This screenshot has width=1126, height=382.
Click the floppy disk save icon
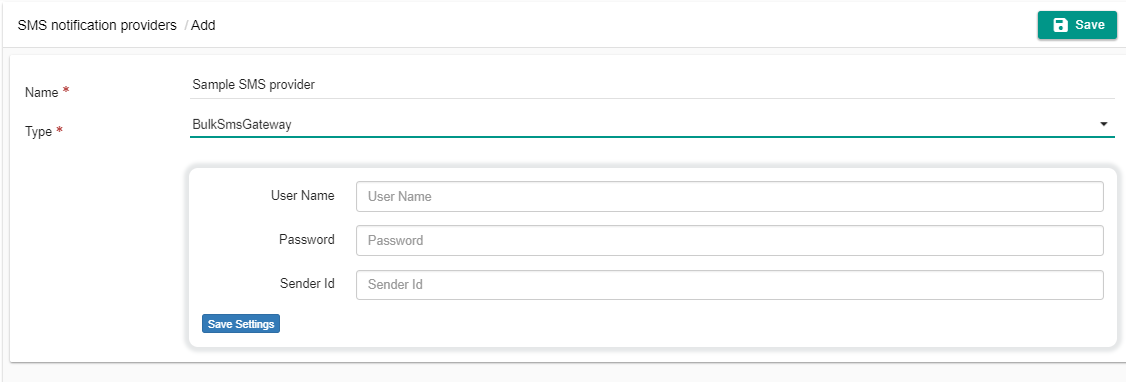1060,25
